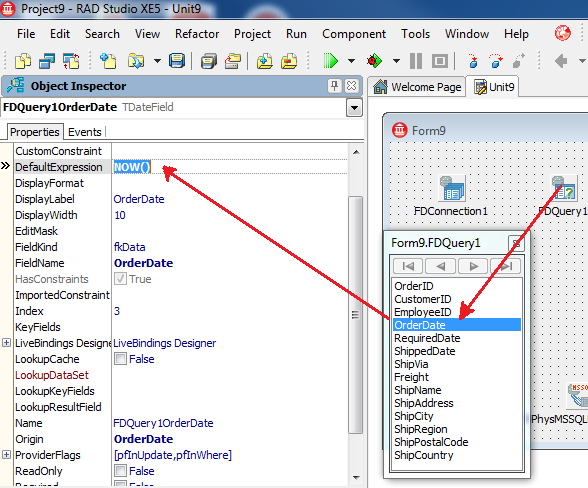Open the Refactor menu
This screenshot has width=588, height=488.
click(x=197, y=34)
